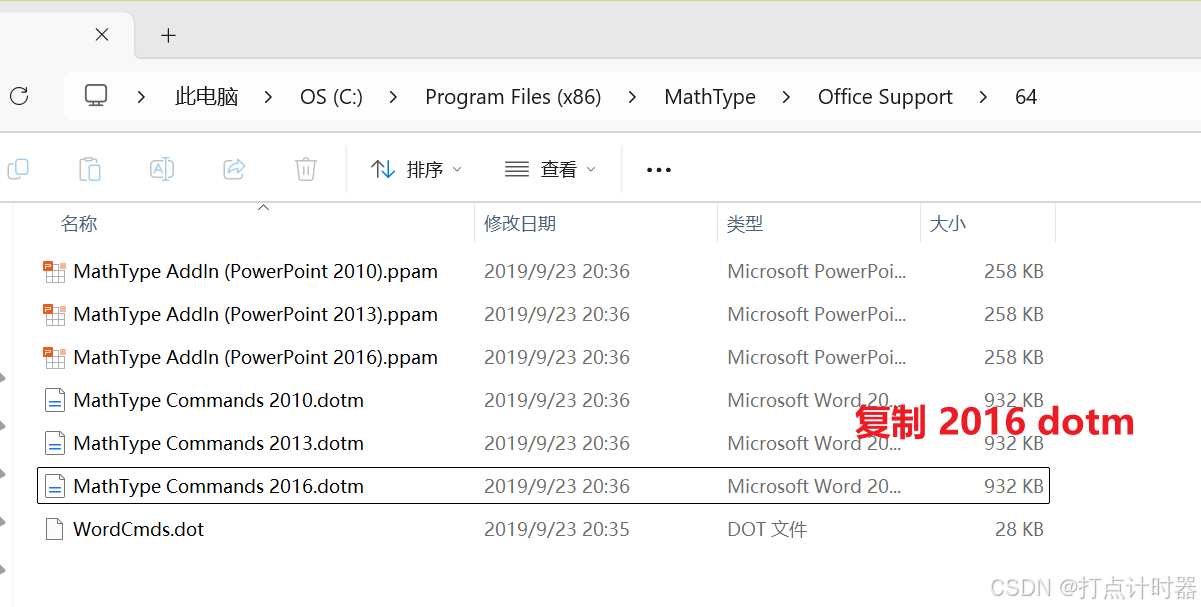Screen dimensions: 1201x607
Task: Expand chevron after Program Files (x86)
Action: (632, 97)
